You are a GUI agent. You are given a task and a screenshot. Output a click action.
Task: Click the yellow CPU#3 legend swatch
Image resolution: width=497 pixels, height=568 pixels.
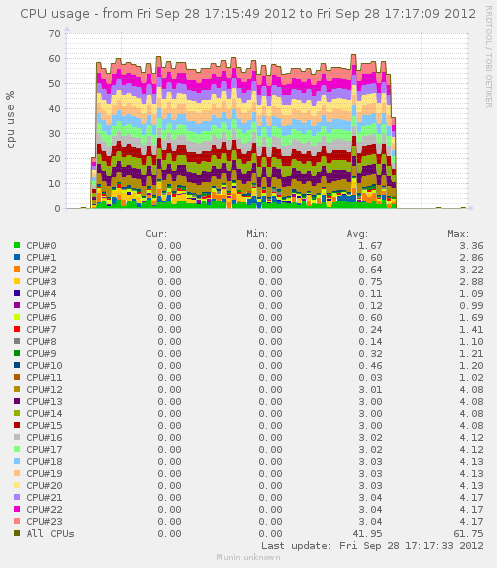pyautogui.click(x=17, y=281)
